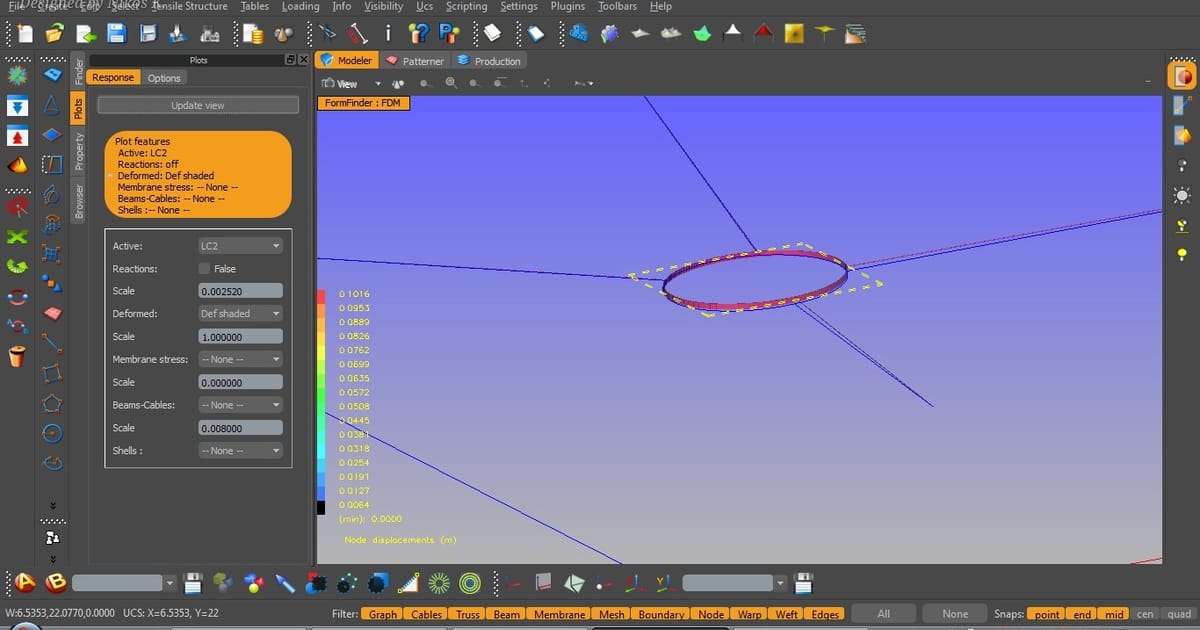
Task: Click the concentric green circles icon
Action: (x=470, y=583)
